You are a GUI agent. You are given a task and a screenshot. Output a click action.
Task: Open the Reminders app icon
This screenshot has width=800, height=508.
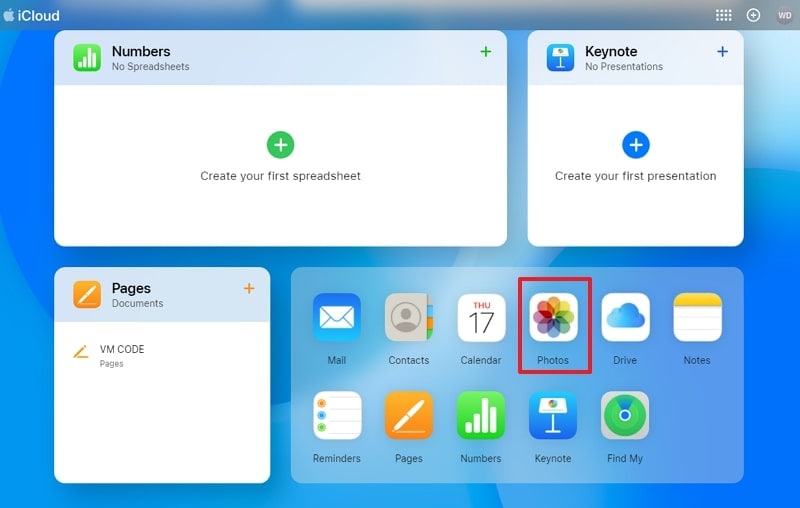pyautogui.click(x=337, y=415)
